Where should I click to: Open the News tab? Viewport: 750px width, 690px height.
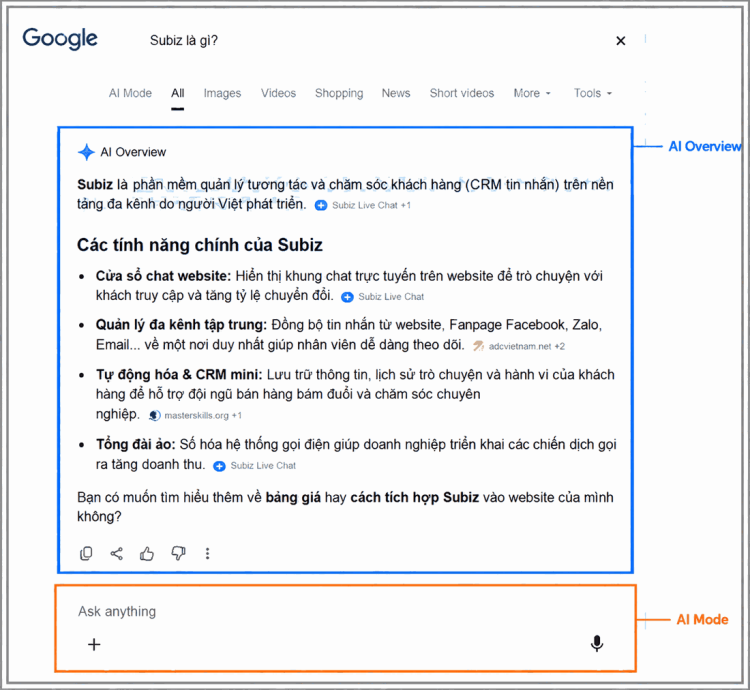(396, 93)
